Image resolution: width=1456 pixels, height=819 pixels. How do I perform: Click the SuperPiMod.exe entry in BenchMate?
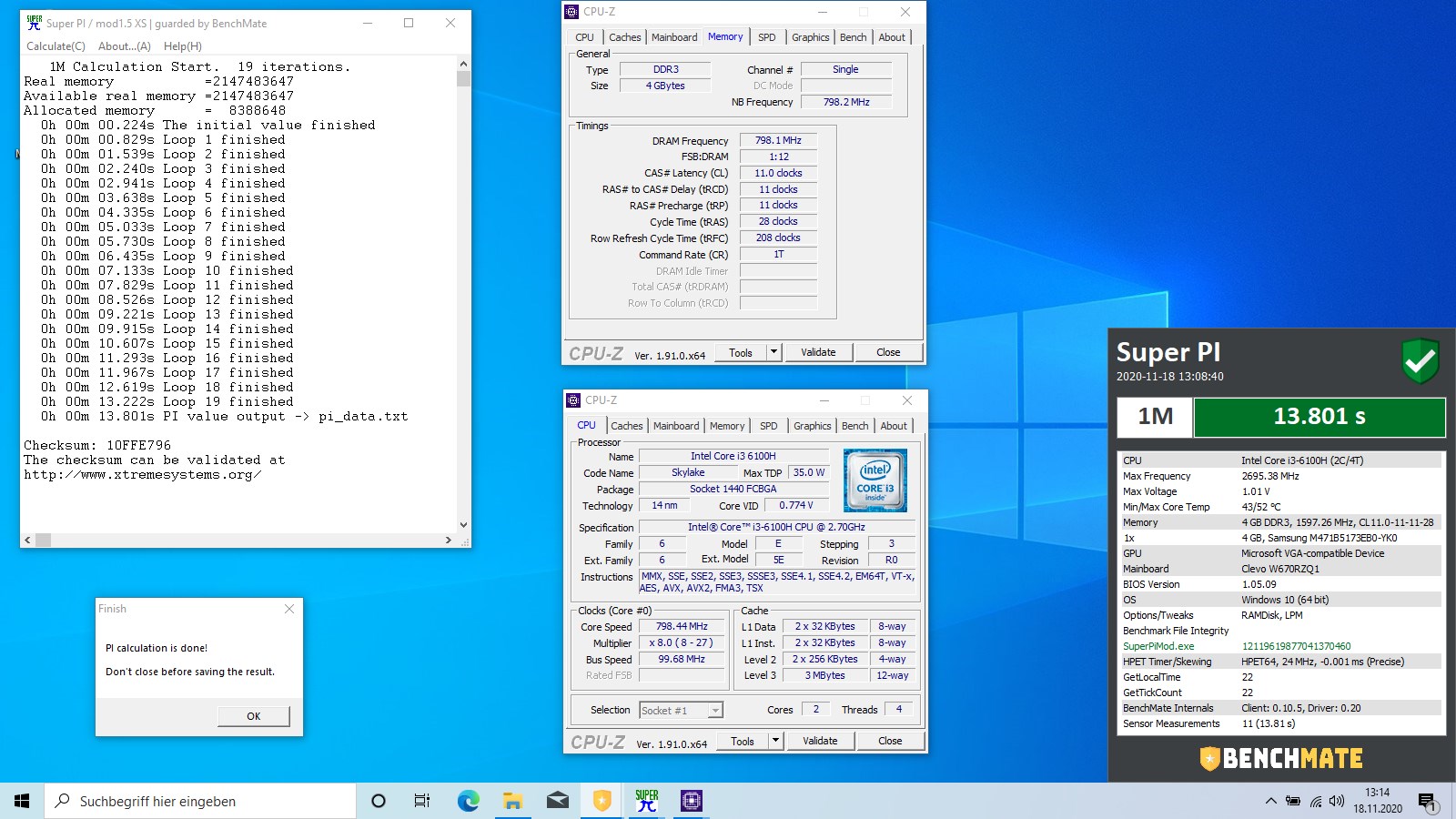[x=1158, y=646]
